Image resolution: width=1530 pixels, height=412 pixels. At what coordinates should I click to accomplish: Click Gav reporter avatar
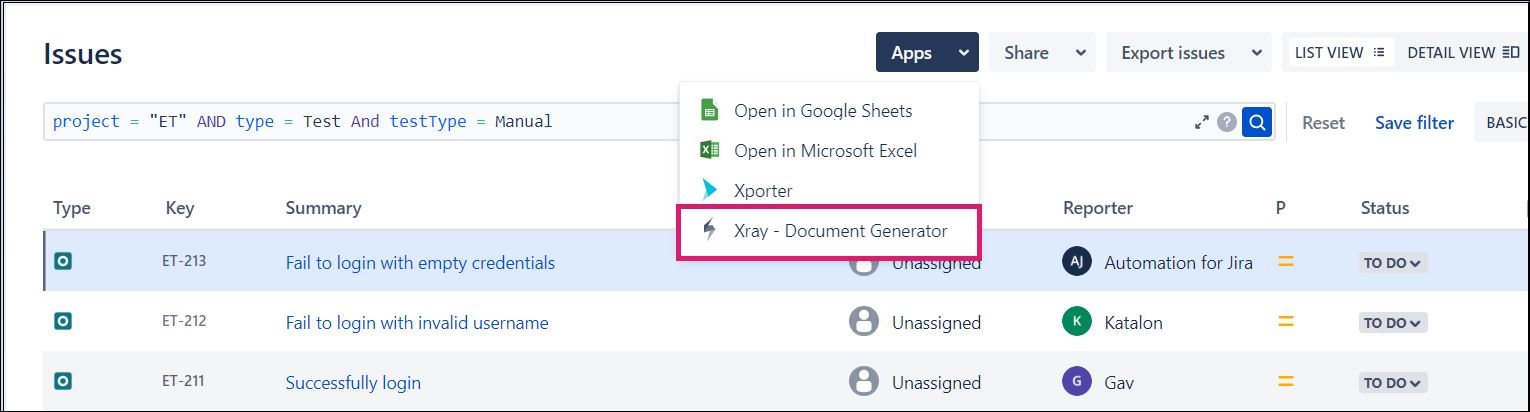[x=1076, y=382]
